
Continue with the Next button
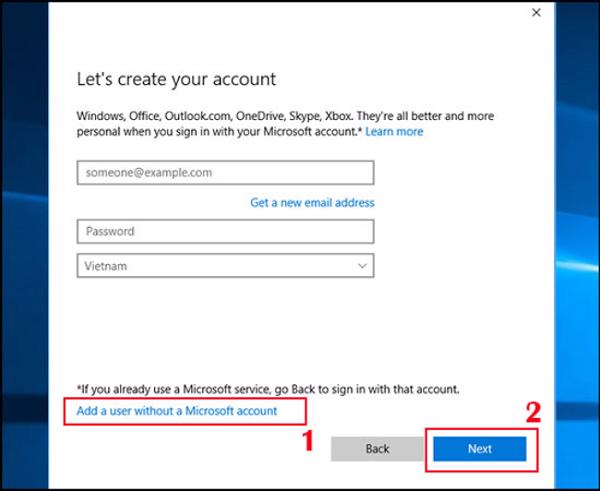[479, 449]
